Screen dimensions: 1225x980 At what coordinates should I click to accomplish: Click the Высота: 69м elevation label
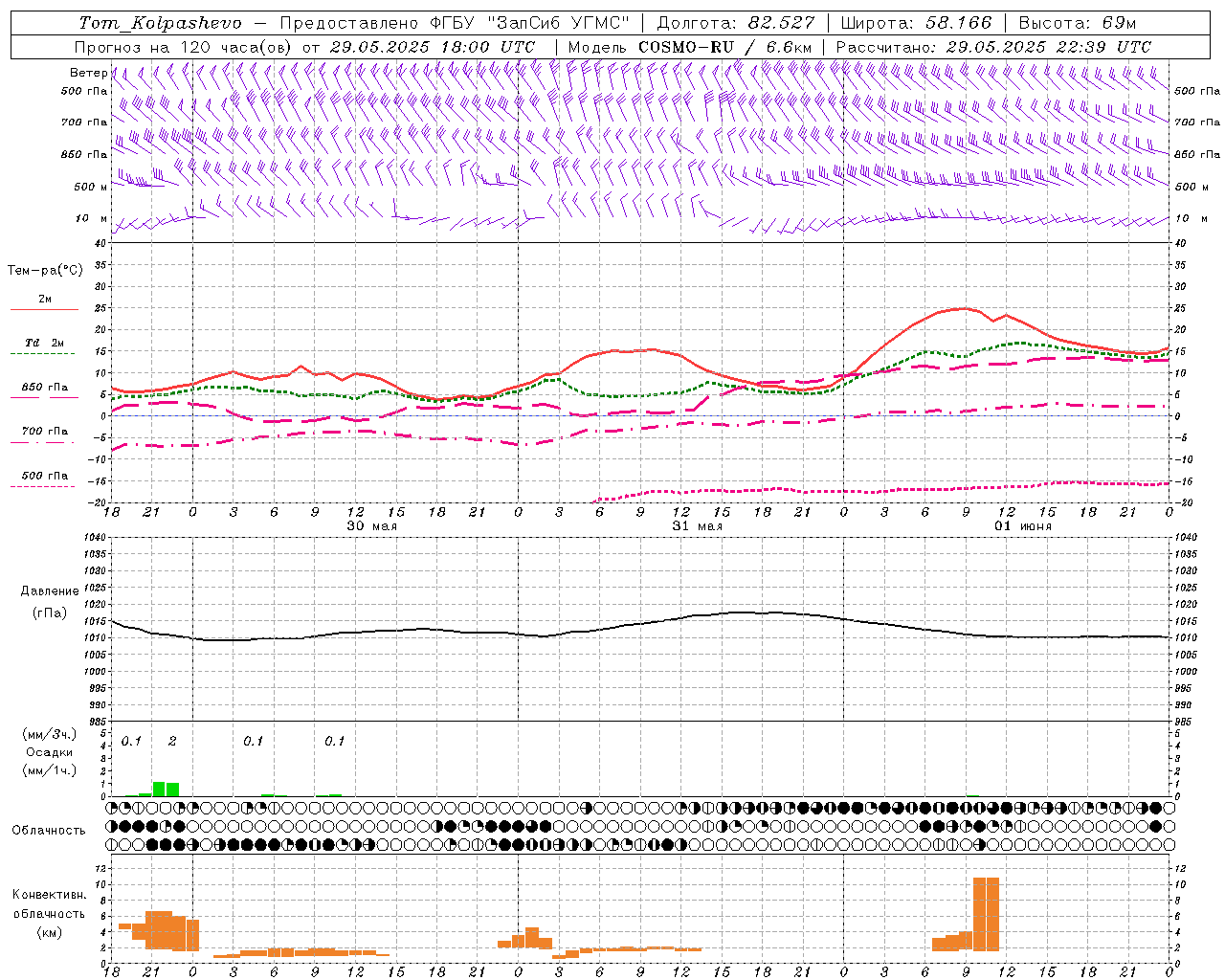[x=1078, y=22]
